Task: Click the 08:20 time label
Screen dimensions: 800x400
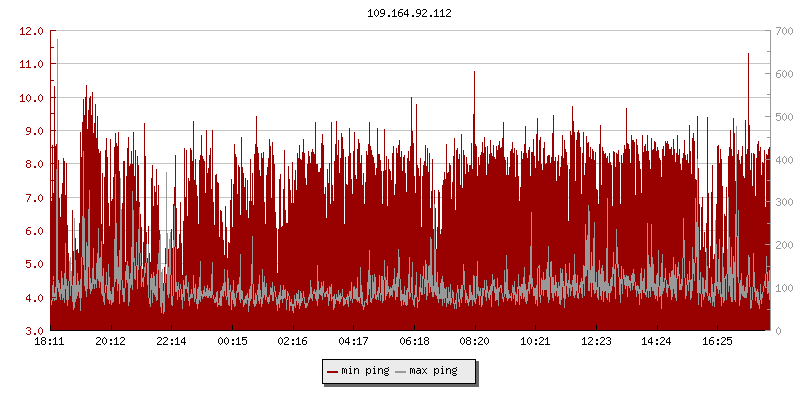Action: coord(474,342)
